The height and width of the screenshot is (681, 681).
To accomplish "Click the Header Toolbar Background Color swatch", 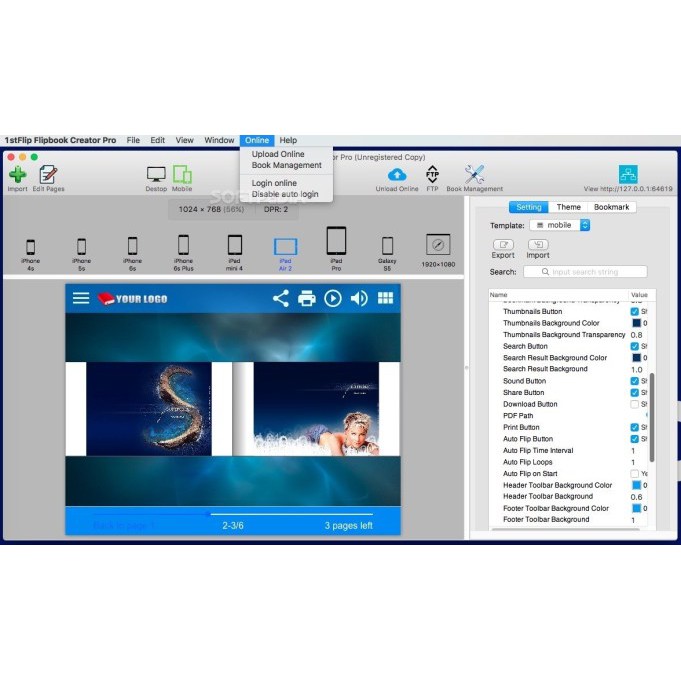I will [636, 485].
